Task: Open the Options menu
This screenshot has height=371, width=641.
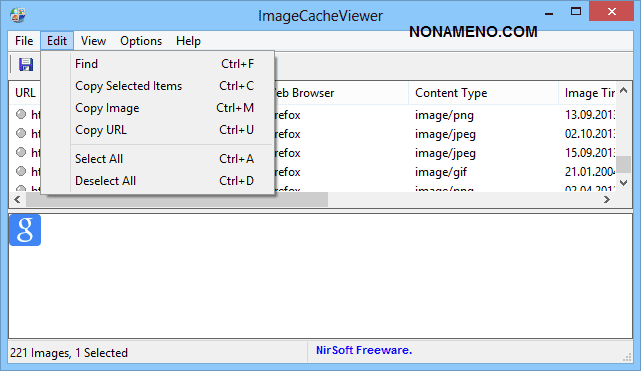Action: [141, 41]
